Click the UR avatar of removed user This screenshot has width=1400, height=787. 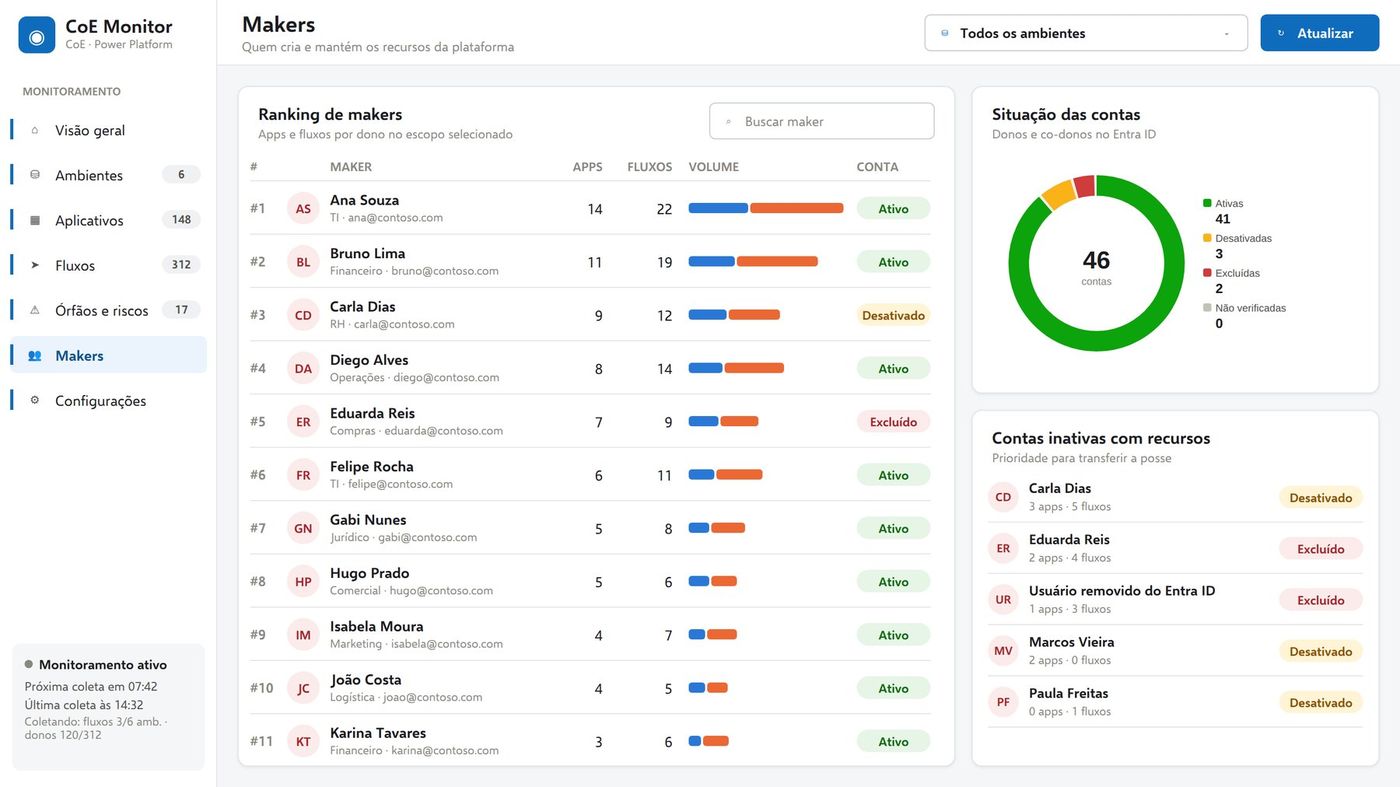coord(1003,599)
